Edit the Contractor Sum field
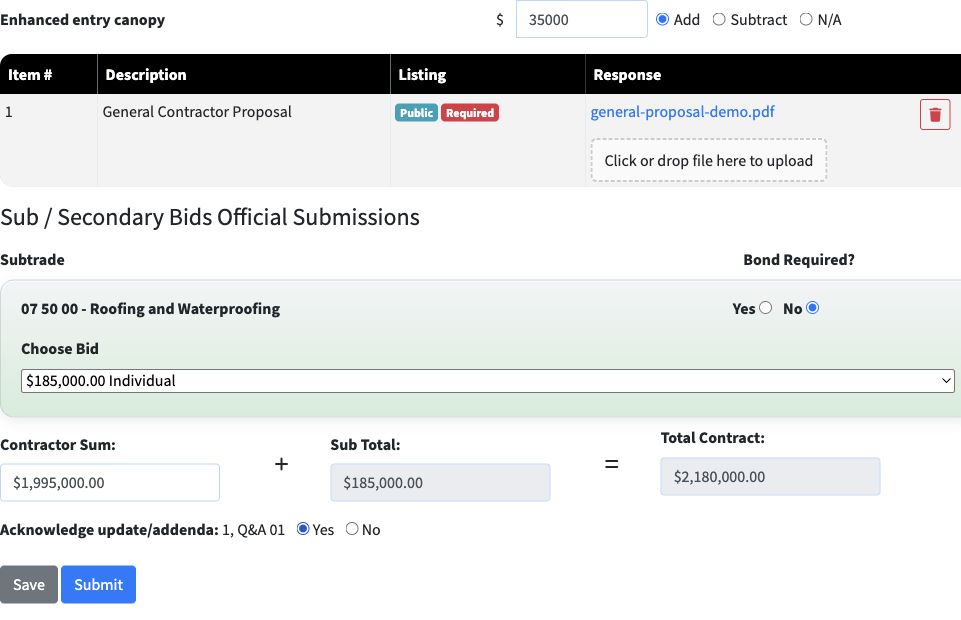961x620 pixels. click(110, 483)
